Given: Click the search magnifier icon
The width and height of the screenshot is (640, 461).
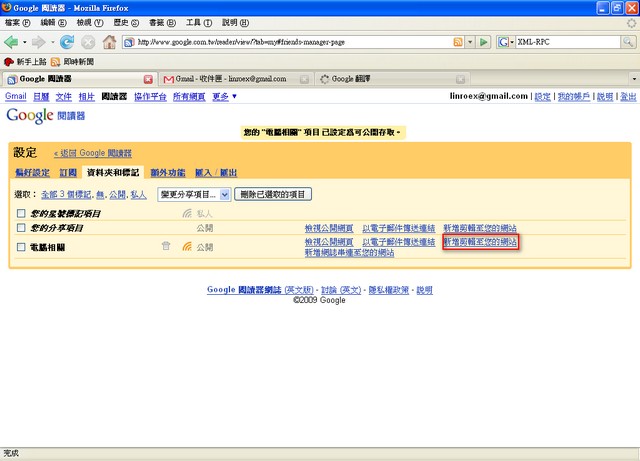Looking at the screenshot, I should point(627,42).
